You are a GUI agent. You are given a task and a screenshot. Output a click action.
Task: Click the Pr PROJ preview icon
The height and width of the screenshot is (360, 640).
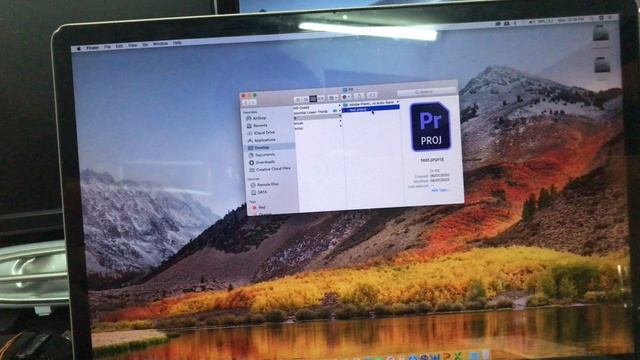pos(431,127)
